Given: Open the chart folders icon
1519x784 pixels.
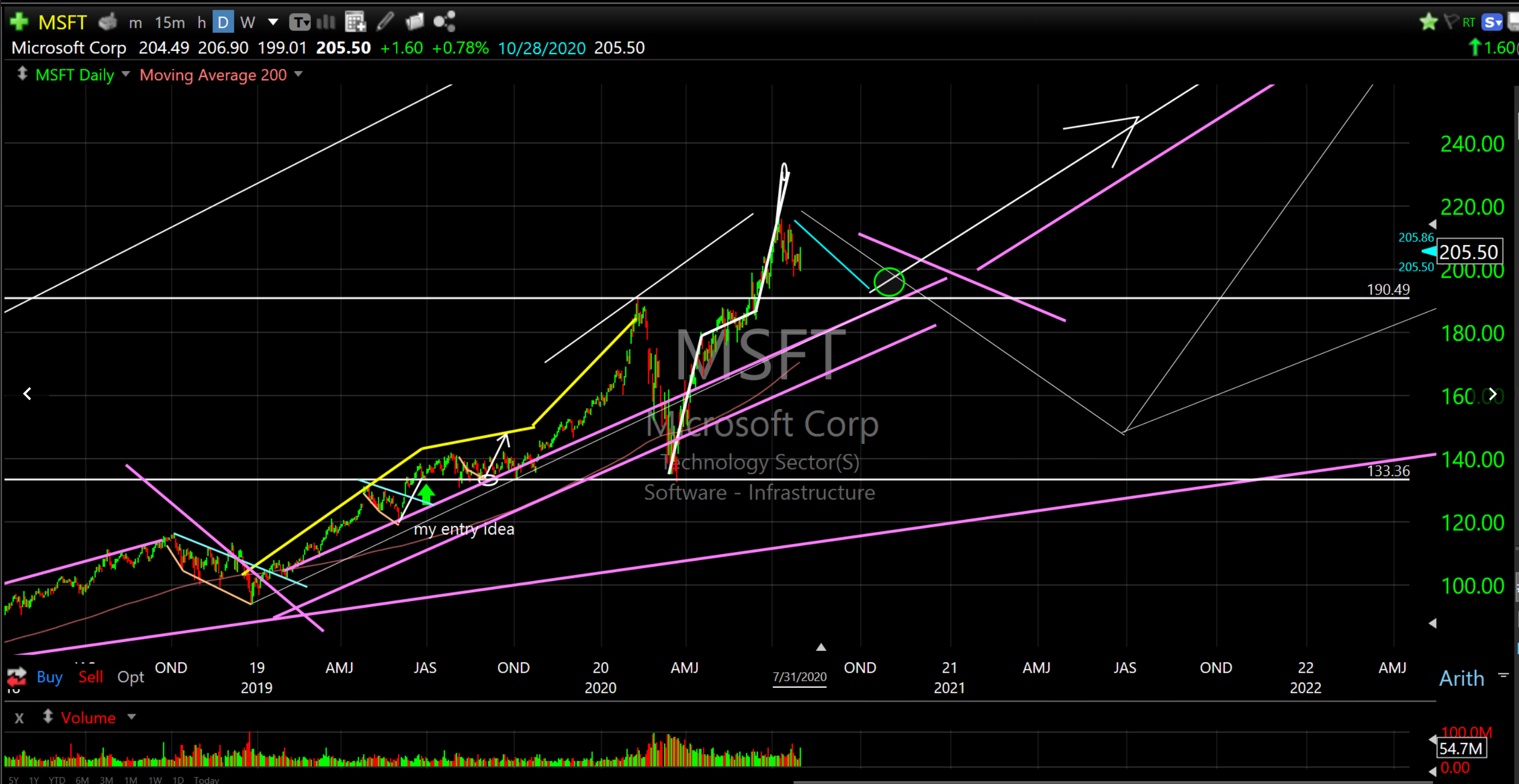Looking at the screenshot, I should click(x=414, y=22).
